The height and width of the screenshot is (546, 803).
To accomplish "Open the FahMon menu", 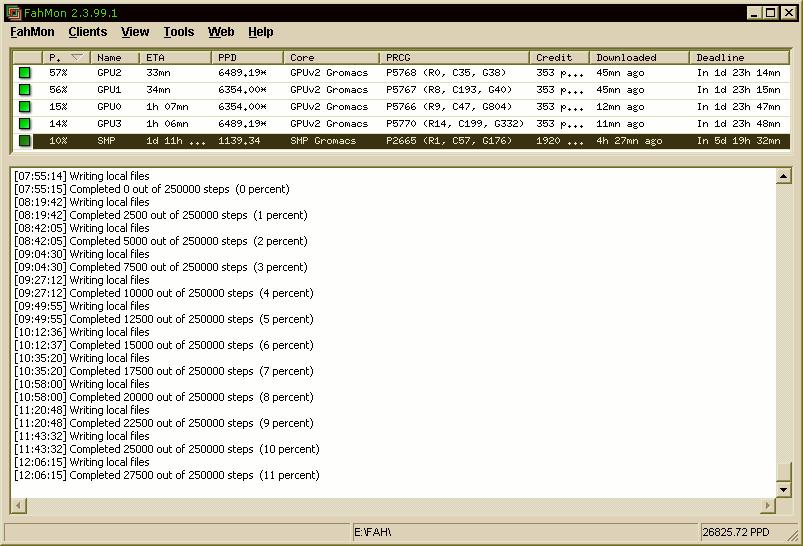I will click(x=32, y=32).
